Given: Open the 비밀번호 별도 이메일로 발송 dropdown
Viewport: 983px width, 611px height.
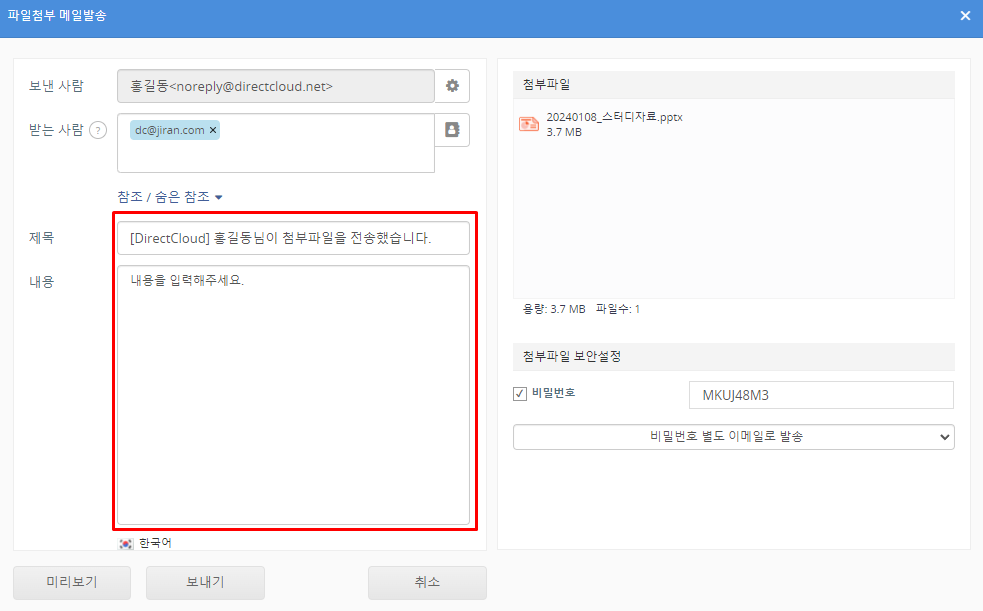Looking at the screenshot, I should pos(733,437).
